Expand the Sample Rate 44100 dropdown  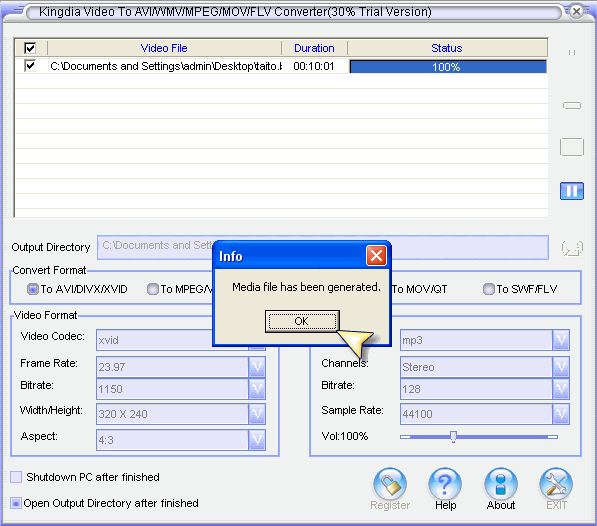(x=561, y=414)
